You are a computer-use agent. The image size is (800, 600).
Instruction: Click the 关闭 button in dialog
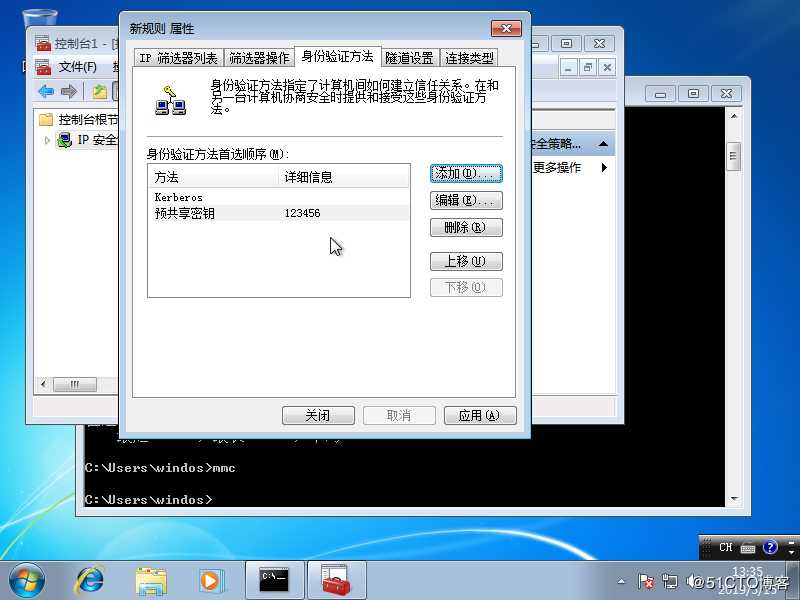tap(318, 415)
